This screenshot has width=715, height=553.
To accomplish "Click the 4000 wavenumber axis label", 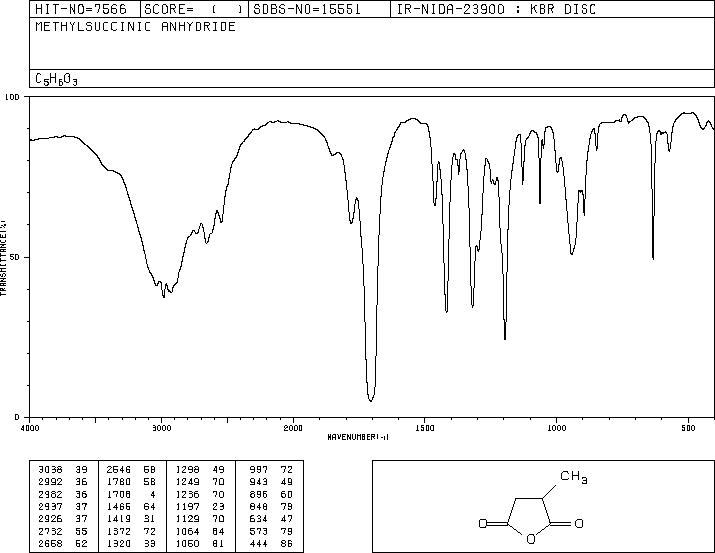I will tap(30, 428).
